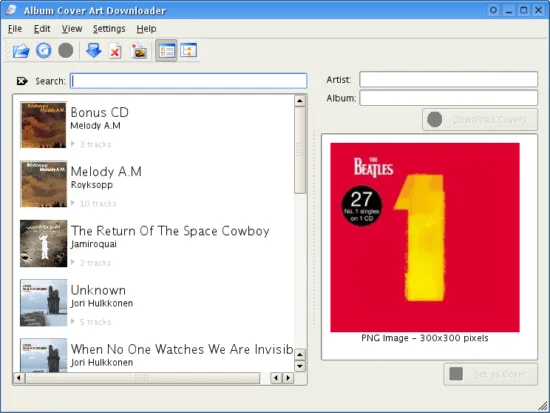
Task: Click the horizontal scroll right arrow
Action: (x=288, y=378)
